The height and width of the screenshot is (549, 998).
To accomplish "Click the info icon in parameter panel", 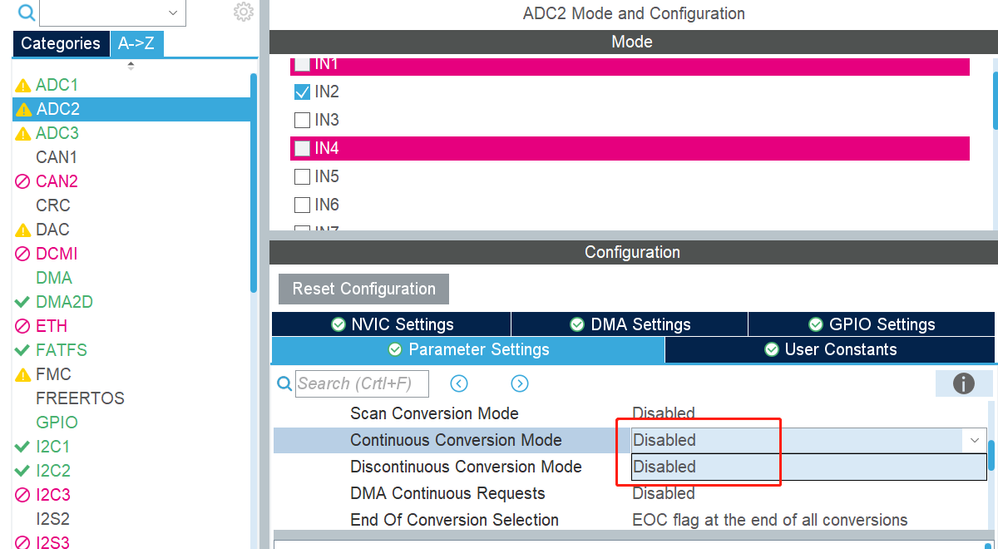I will pyautogui.click(x=963, y=384).
